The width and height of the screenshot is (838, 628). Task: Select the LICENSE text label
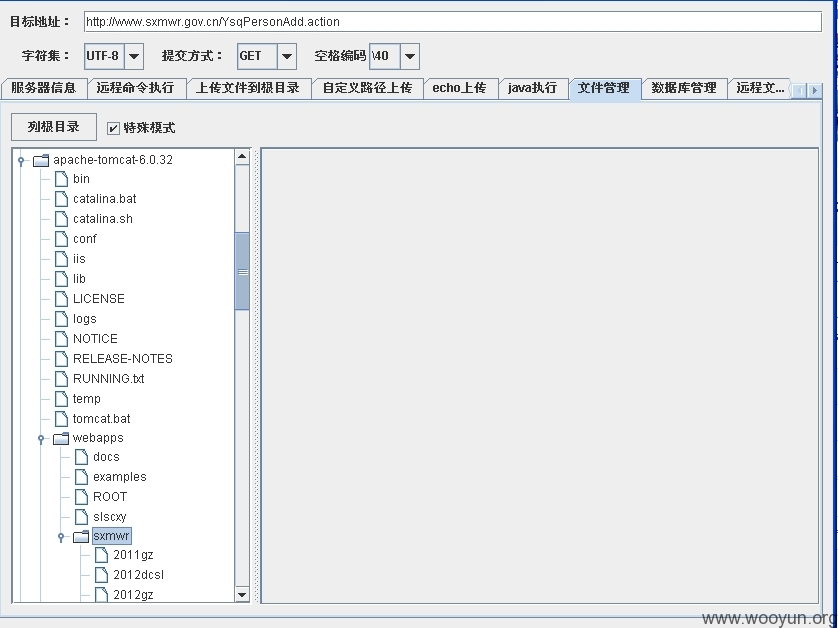[x=99, y=299]
